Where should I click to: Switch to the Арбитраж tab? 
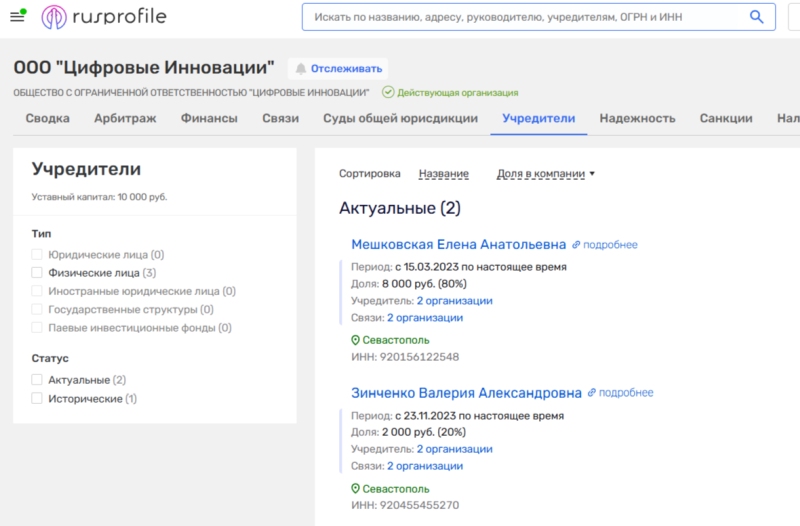[x=125, y=118]
